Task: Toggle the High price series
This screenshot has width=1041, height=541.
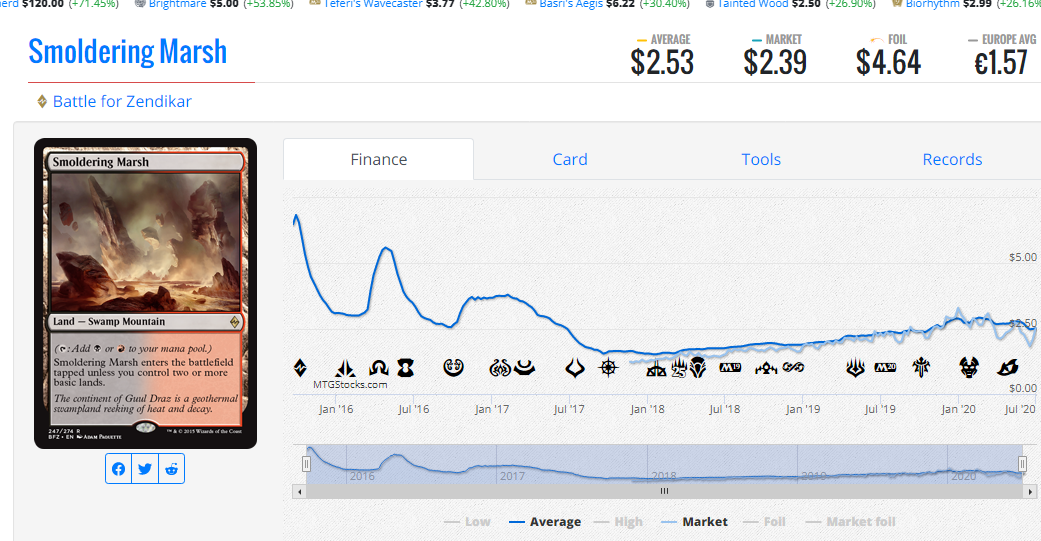Action: [x=618, y=522]
